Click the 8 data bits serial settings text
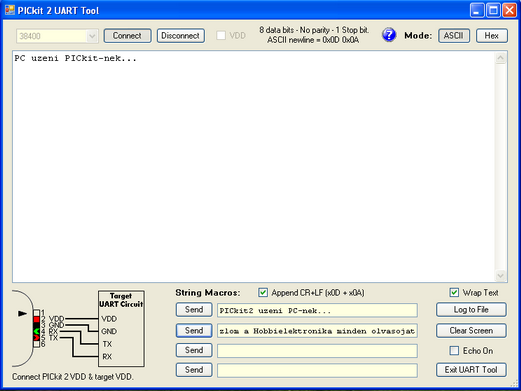 point(314,35)
